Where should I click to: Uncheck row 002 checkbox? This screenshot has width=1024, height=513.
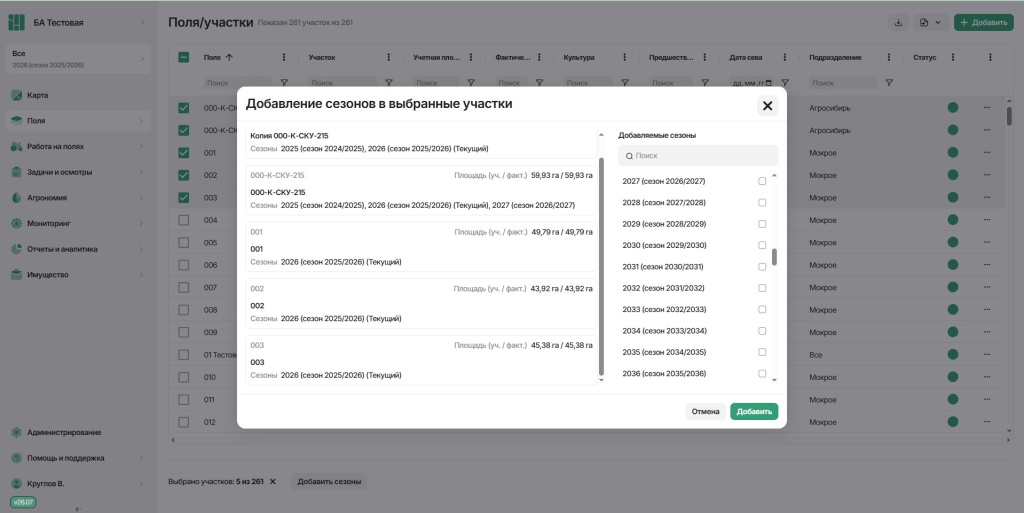click(184, 175)
